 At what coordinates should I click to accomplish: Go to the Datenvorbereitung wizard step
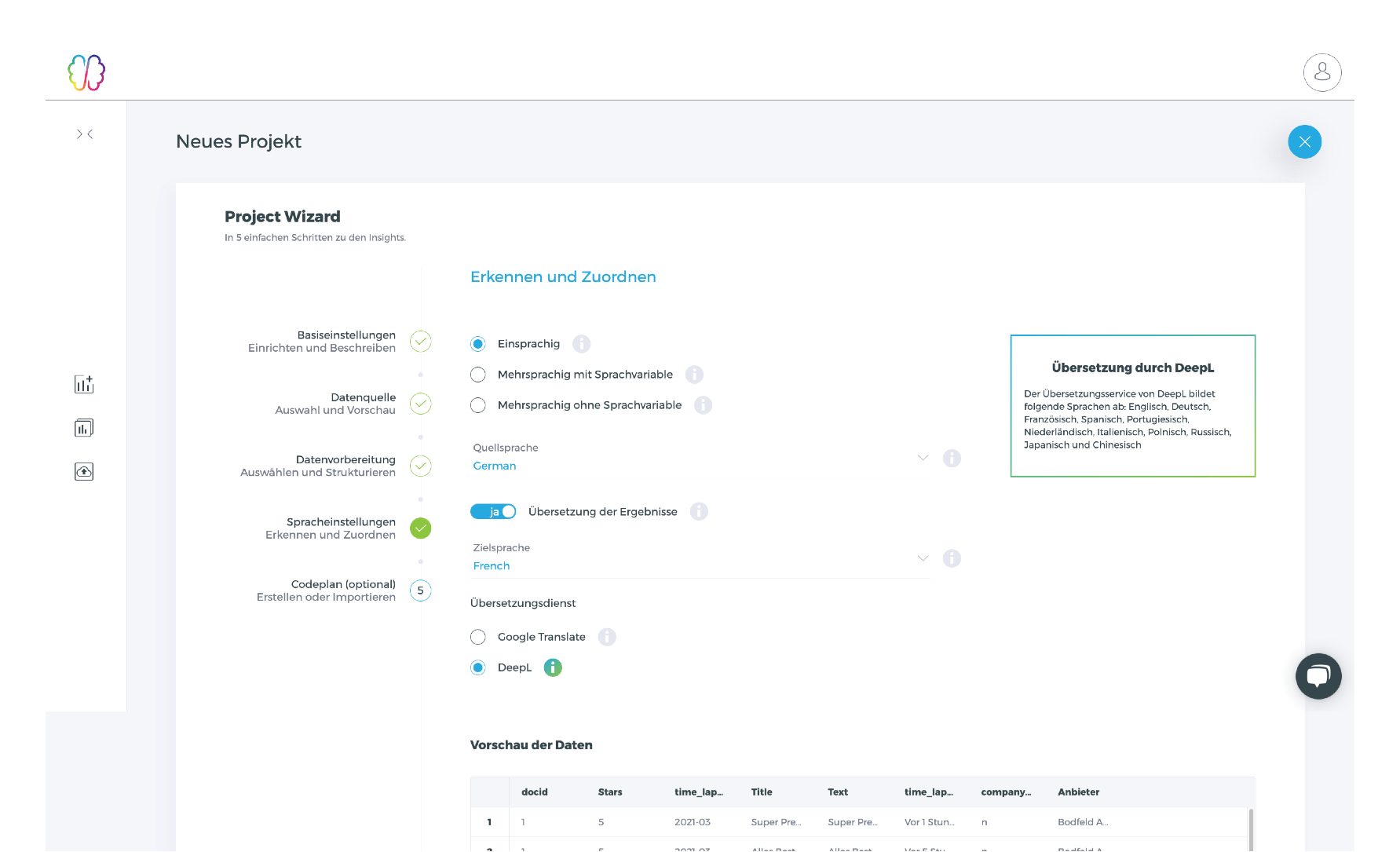[x=318, y=466]
